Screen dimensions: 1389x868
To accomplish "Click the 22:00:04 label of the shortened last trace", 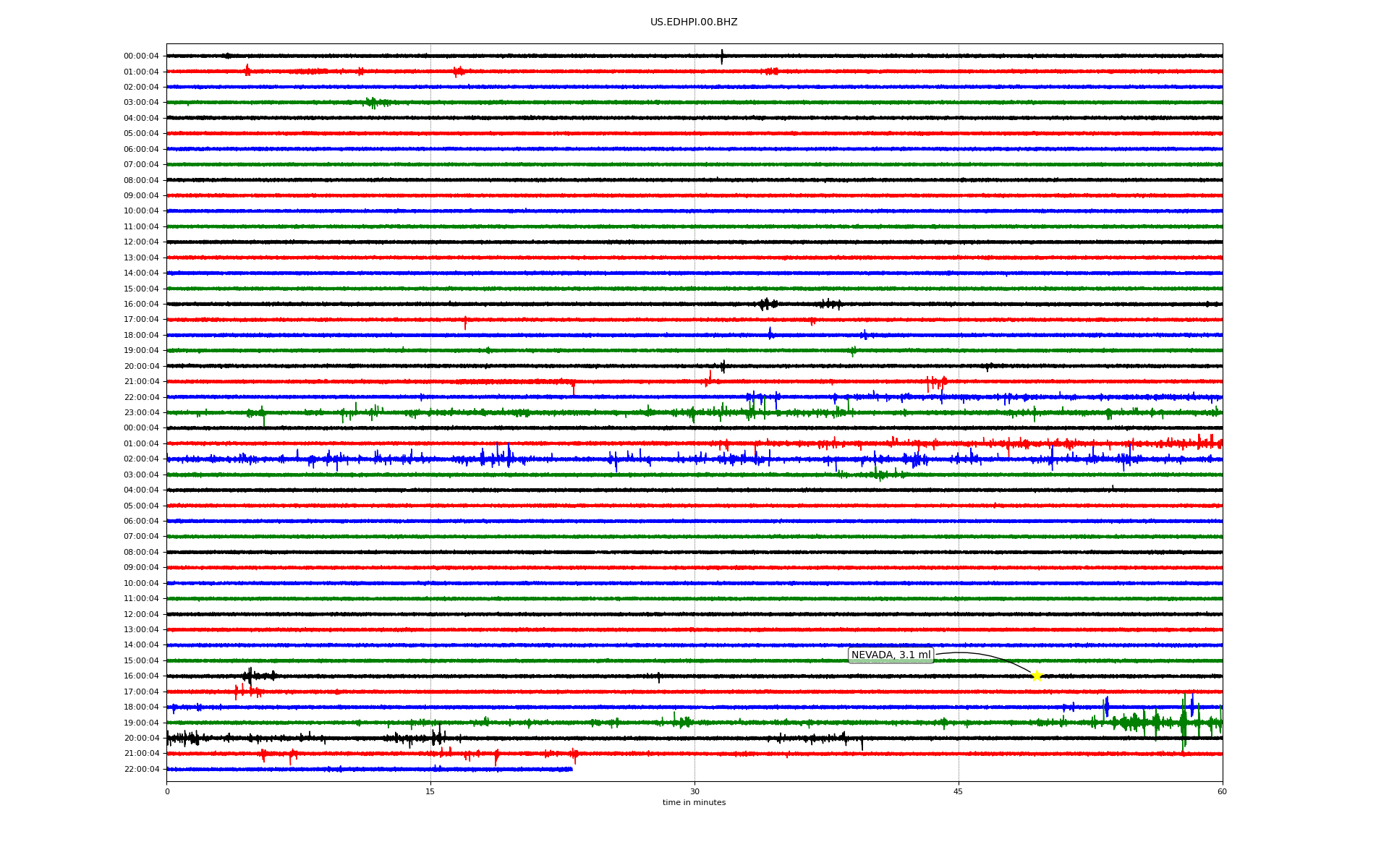I will pyautogui.click(x=141, y=770).
